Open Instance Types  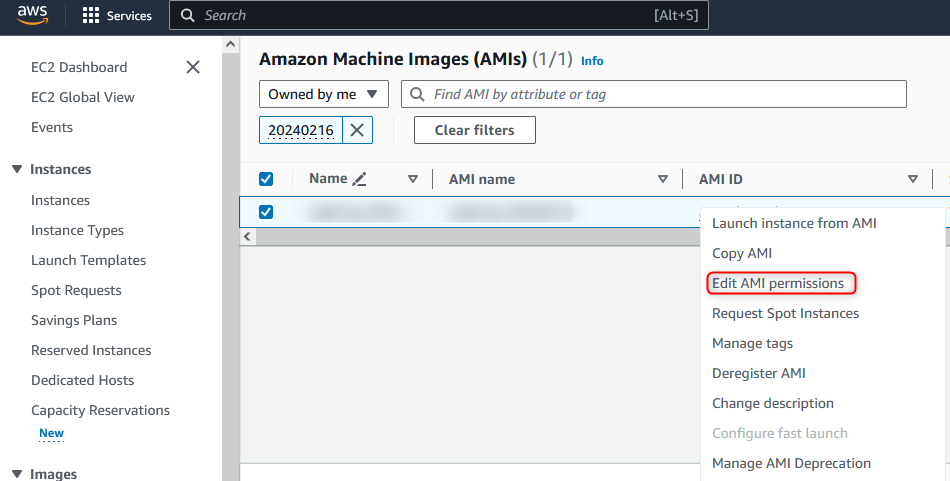click(x=77, y=230)
